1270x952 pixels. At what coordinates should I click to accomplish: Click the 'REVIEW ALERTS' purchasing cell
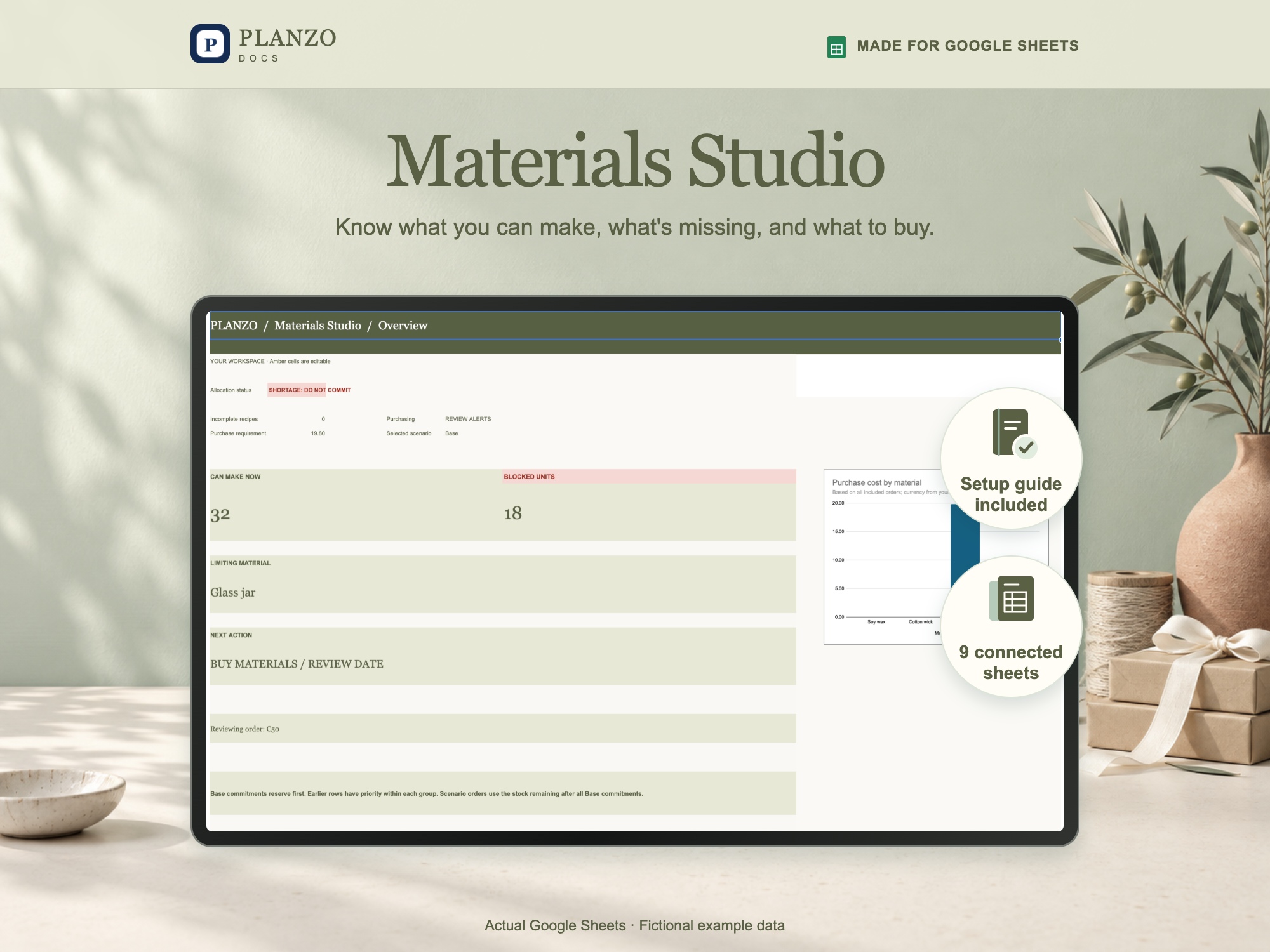coord(468,419)
